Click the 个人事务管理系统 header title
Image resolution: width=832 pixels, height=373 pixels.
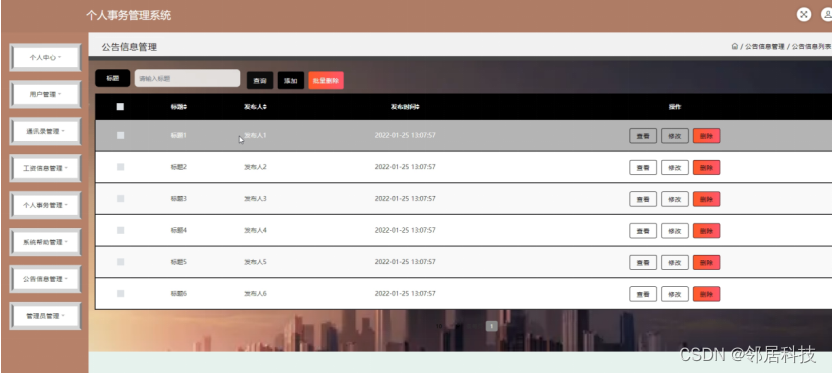tap(128, 15)
